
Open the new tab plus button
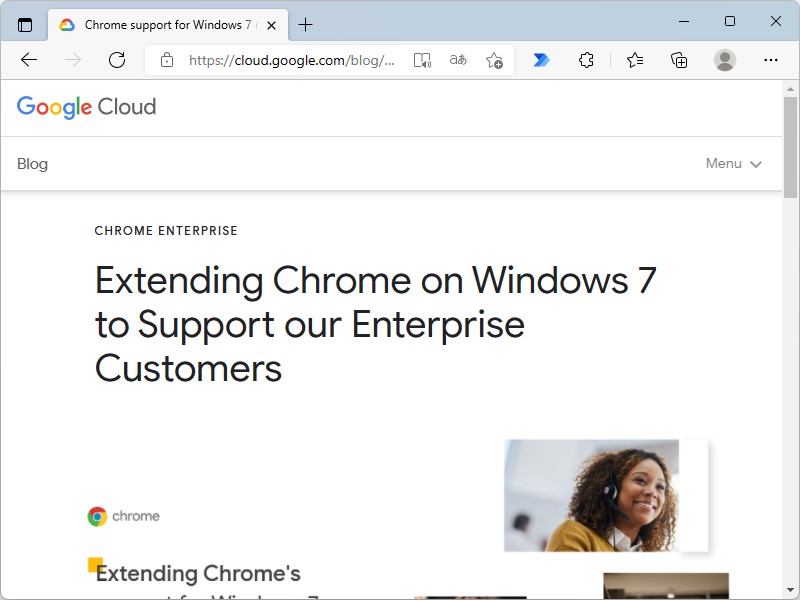(305, 24)
